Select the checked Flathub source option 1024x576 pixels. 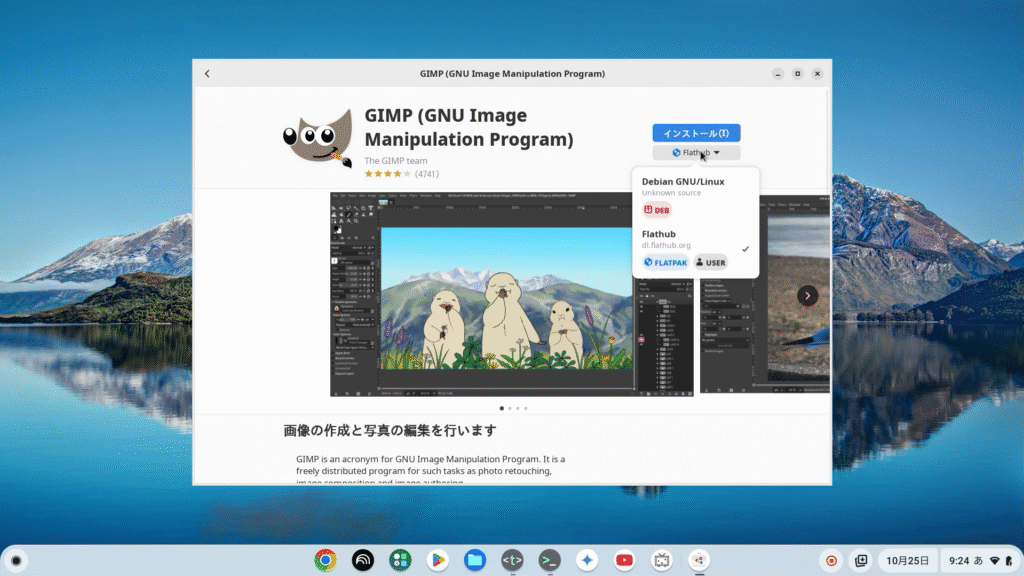click(x=695, y=239)
